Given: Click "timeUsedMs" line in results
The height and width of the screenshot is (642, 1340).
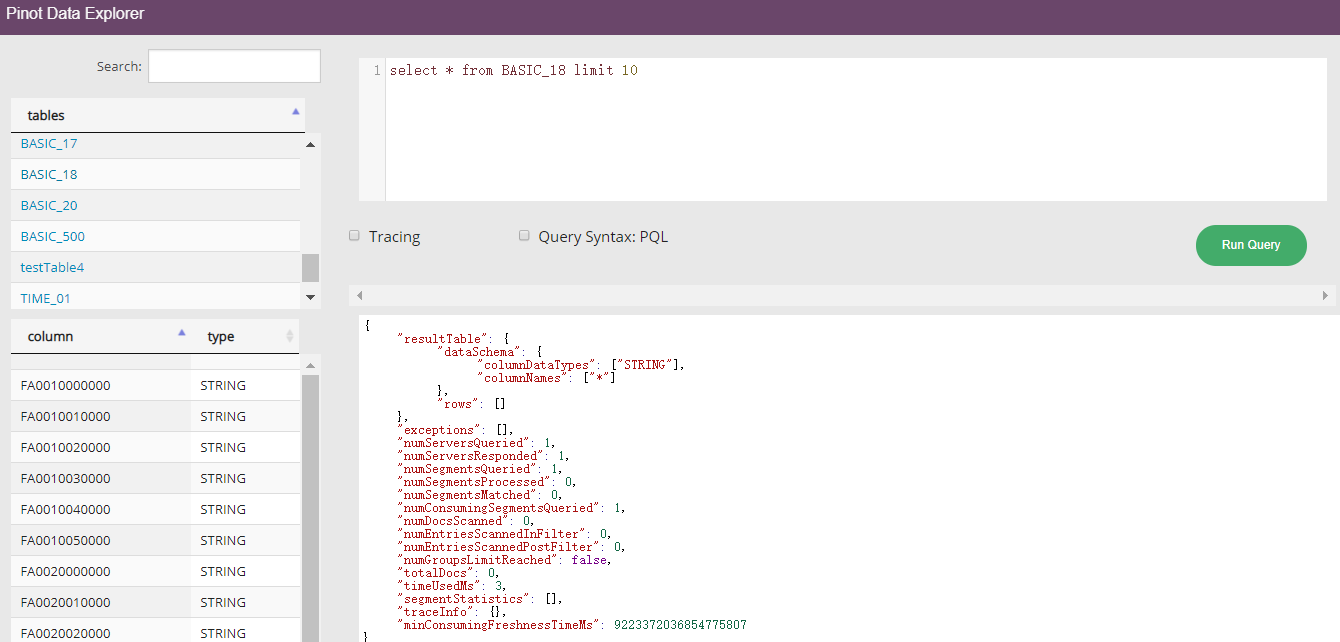Looking at the screenshot, I should [452, 586].
